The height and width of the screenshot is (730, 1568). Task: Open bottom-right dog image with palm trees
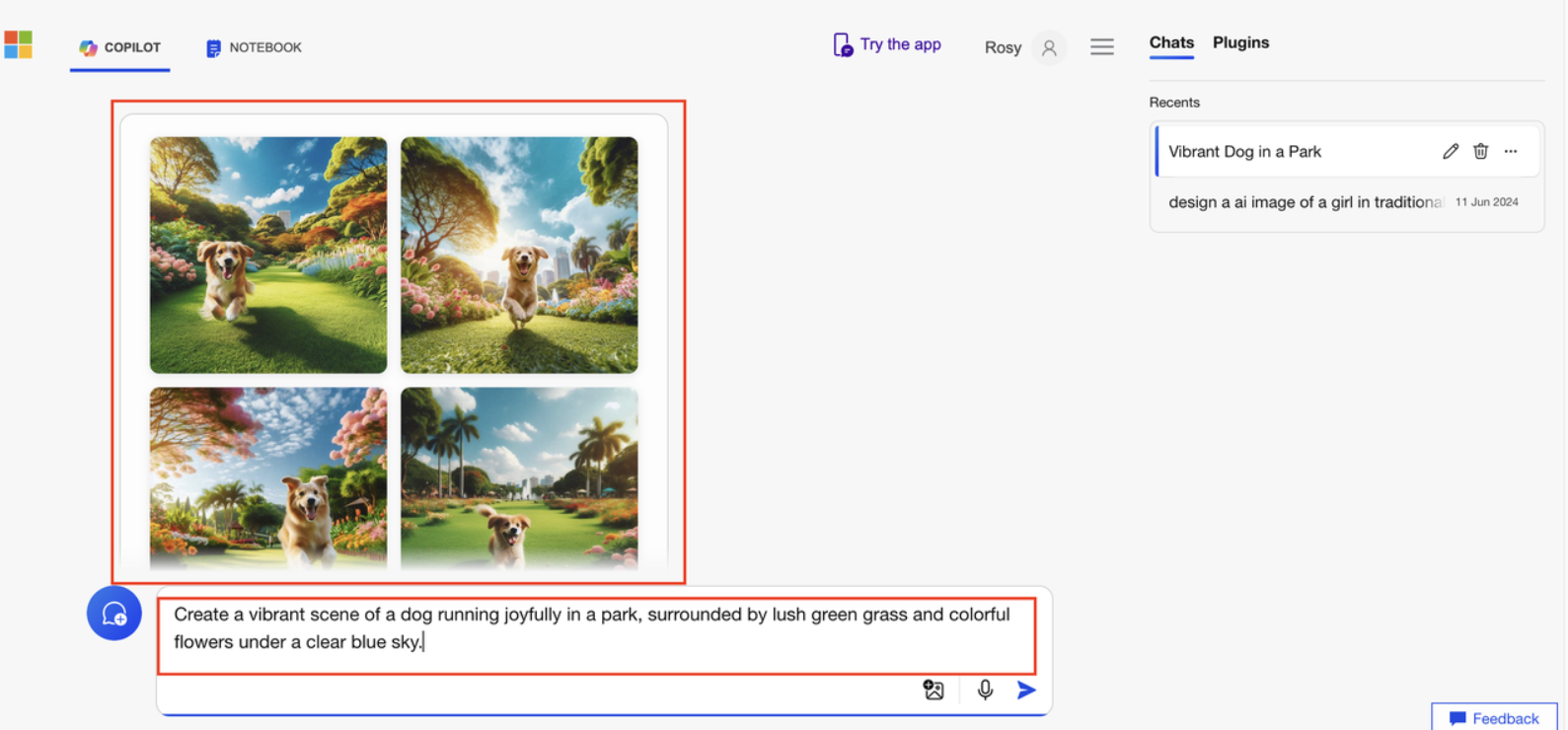point(519,478)
